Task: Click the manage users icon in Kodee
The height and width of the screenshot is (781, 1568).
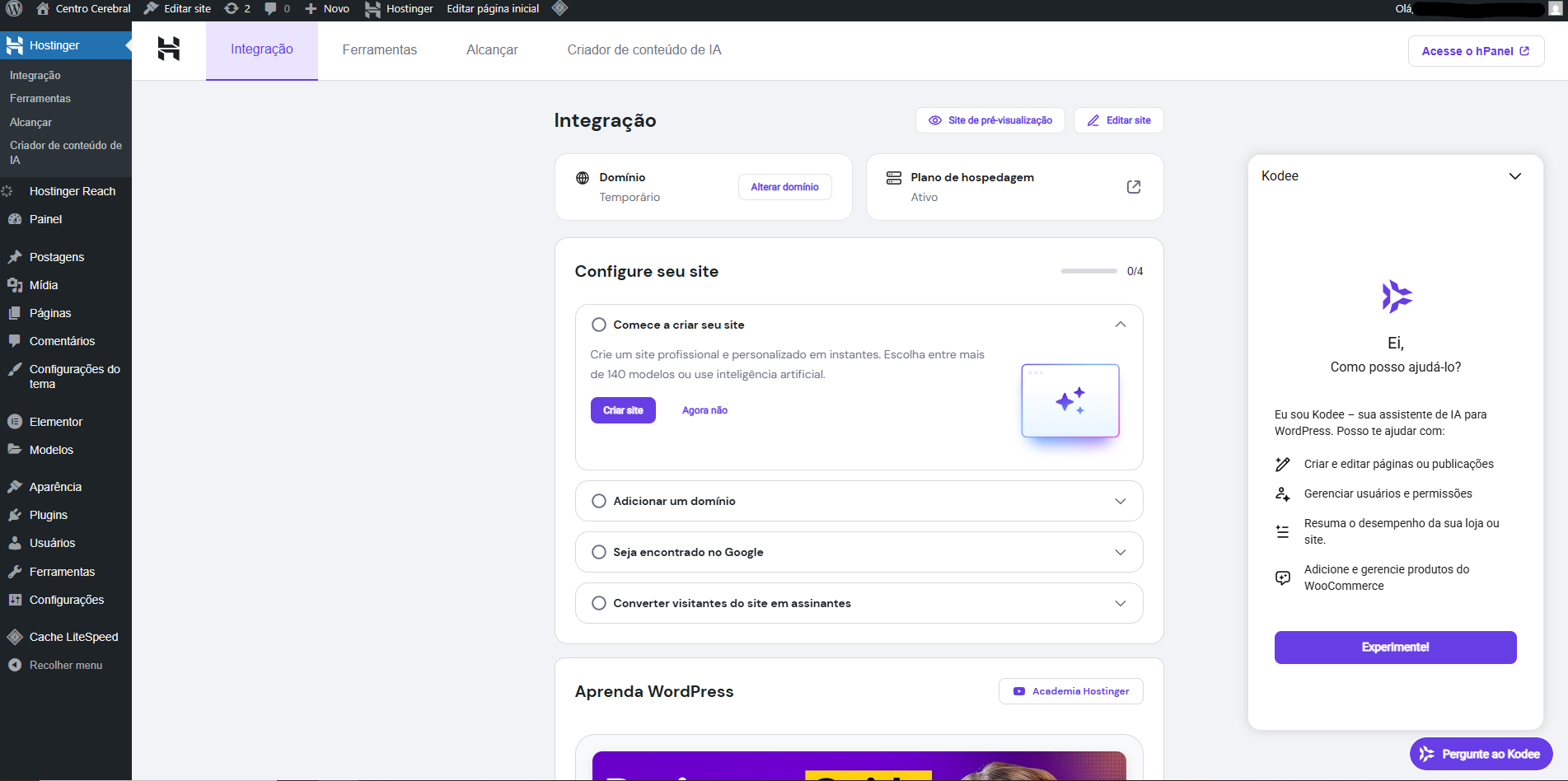Action: 1283,494
